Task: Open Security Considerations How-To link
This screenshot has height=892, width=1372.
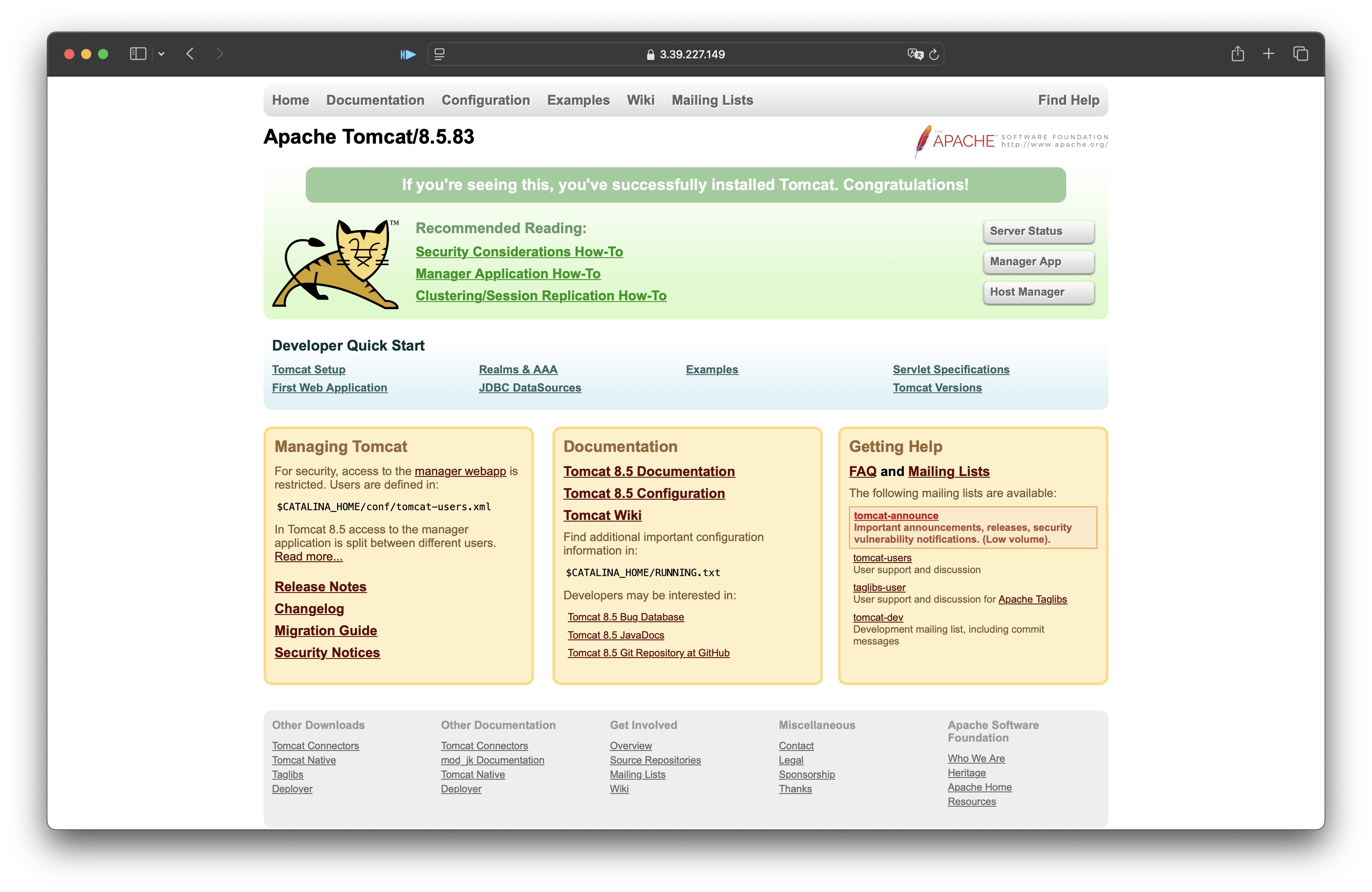Action: click(519, 252)
